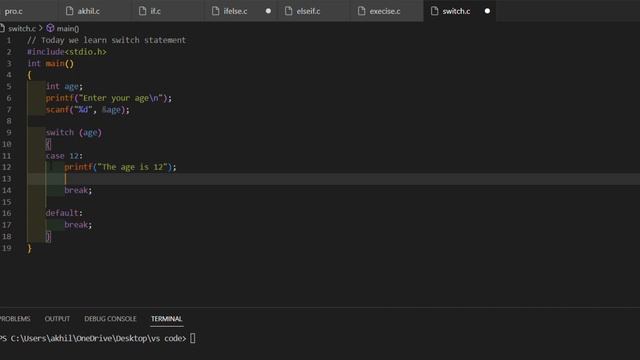The height and width of the screenshot is (360, 640).
Task: Select the switch.c active tab
Action: 456,11
